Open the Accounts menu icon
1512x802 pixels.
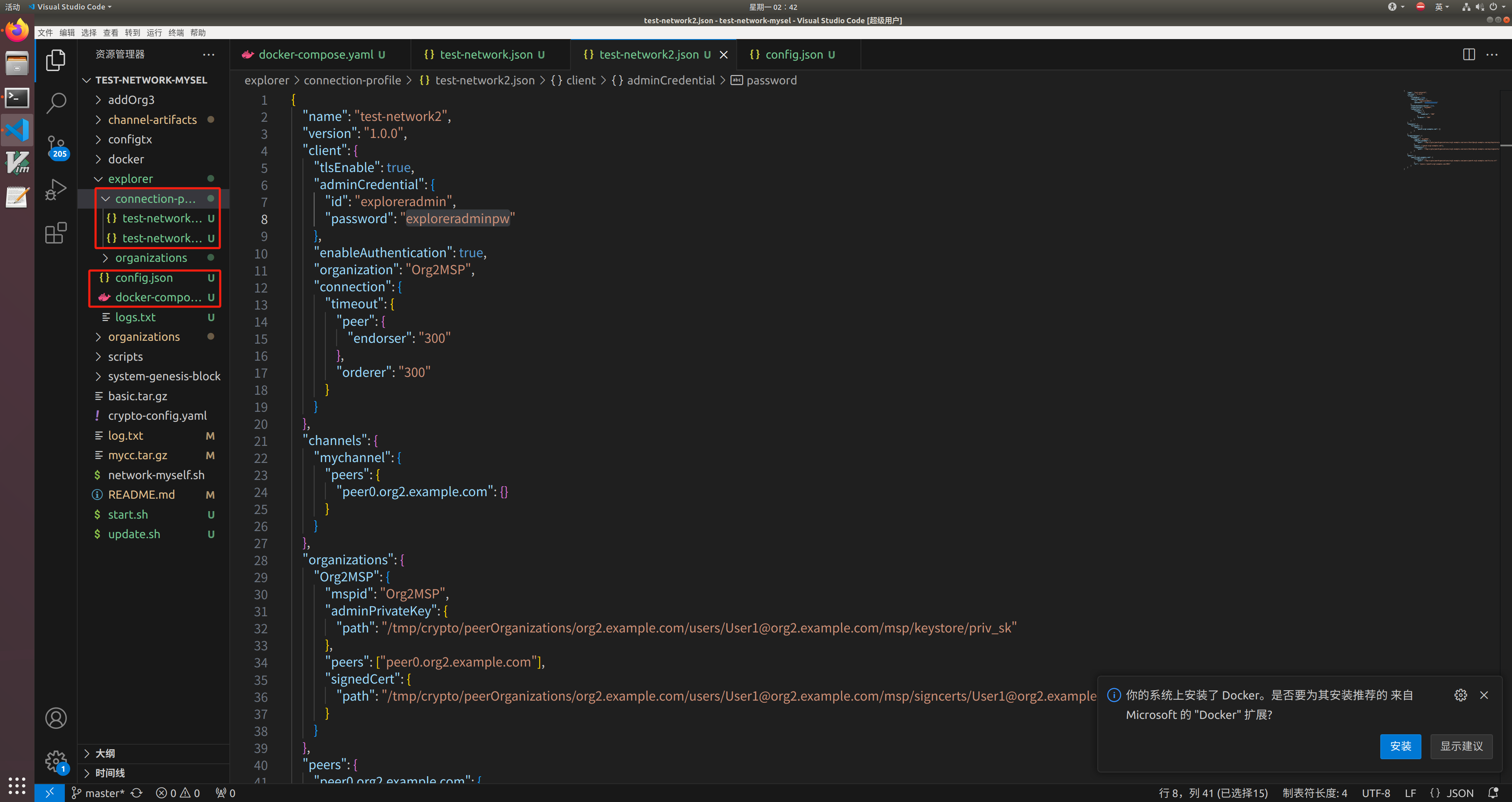pyautogui.click(x=56, y=718)
